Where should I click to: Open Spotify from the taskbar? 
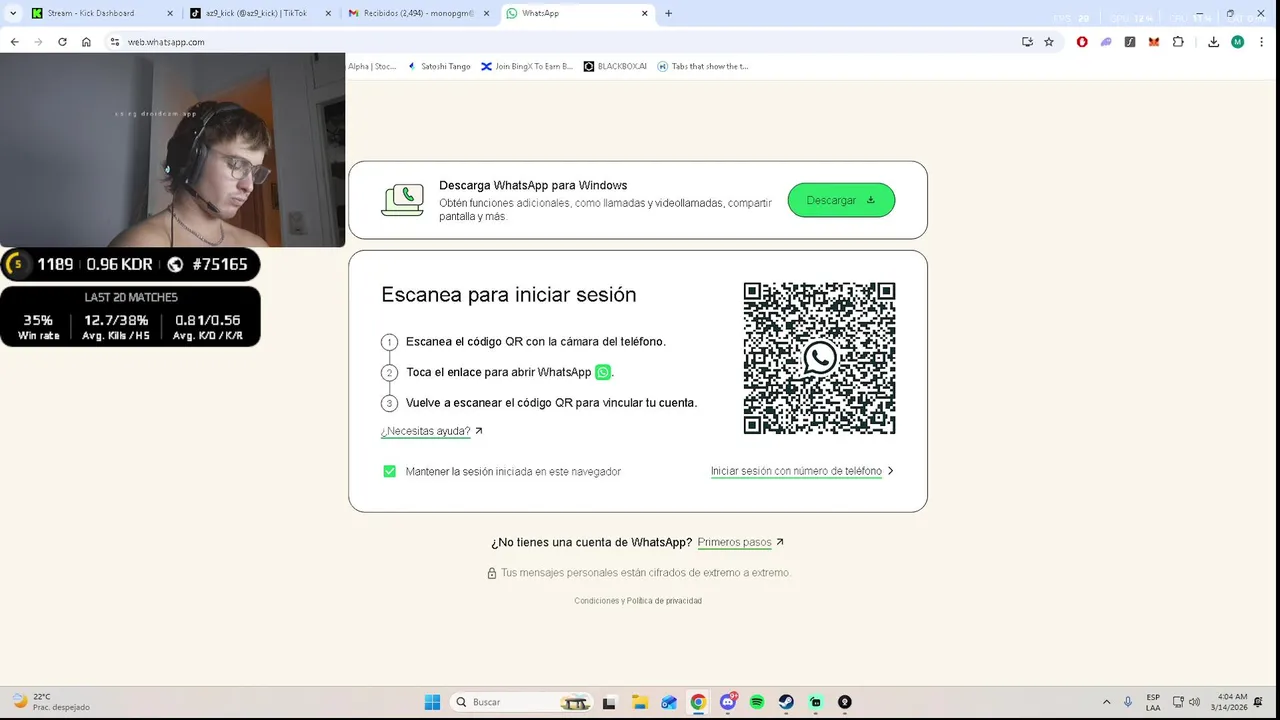point(757,702)
